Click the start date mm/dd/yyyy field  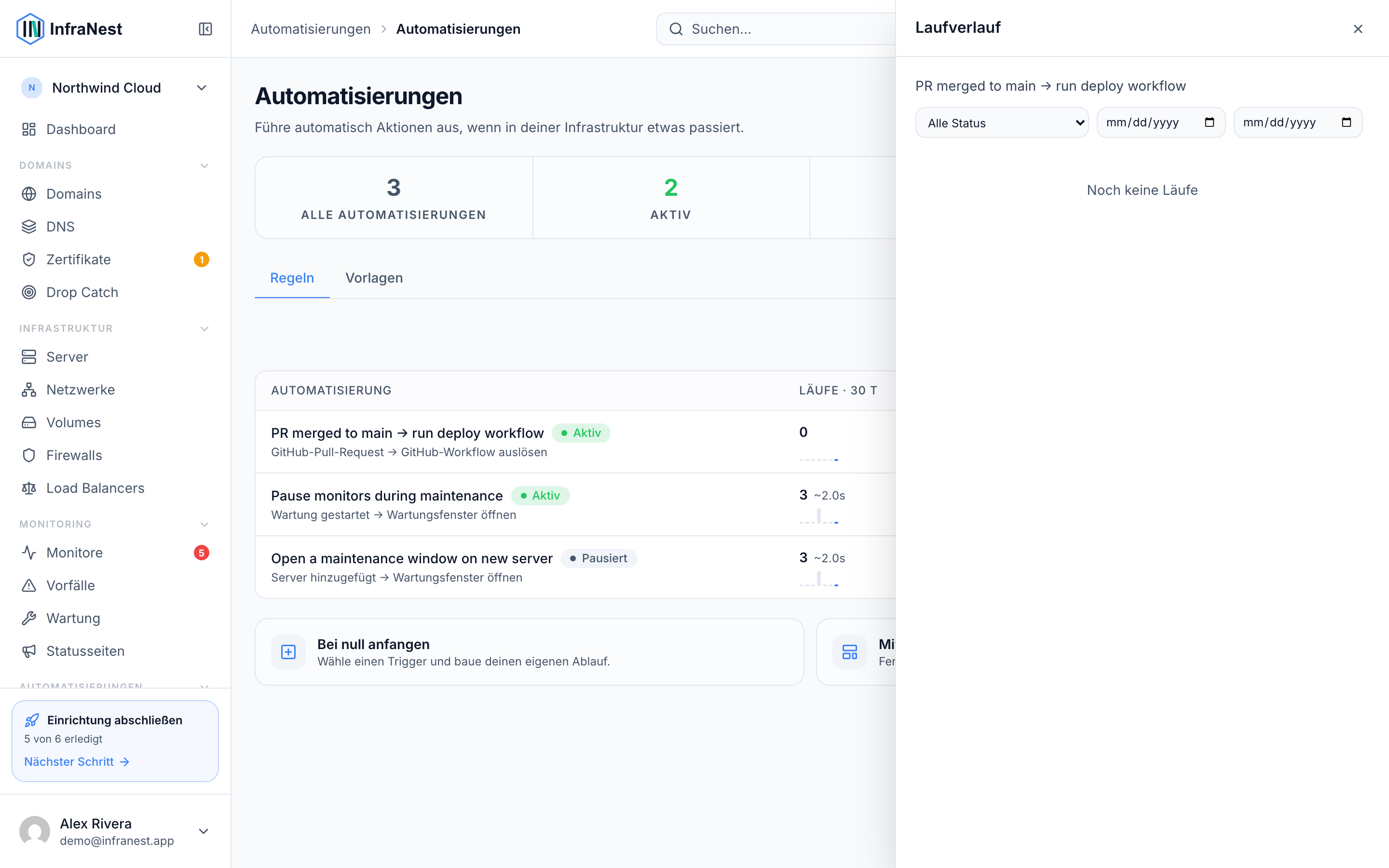point(1160,122)
